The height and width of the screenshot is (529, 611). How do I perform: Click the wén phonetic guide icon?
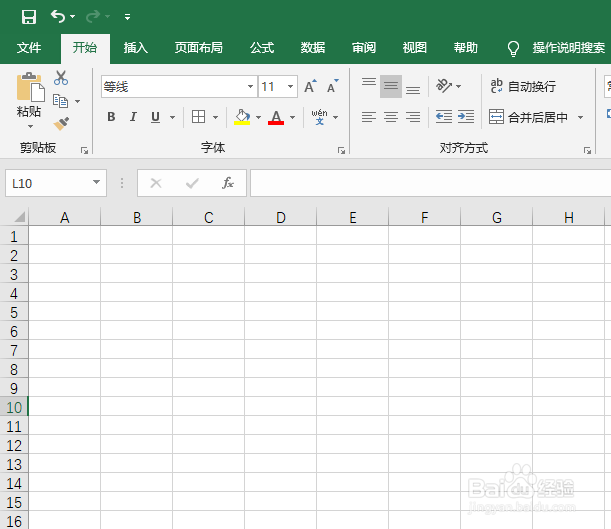pyautogui.click(x=320, y=117)
